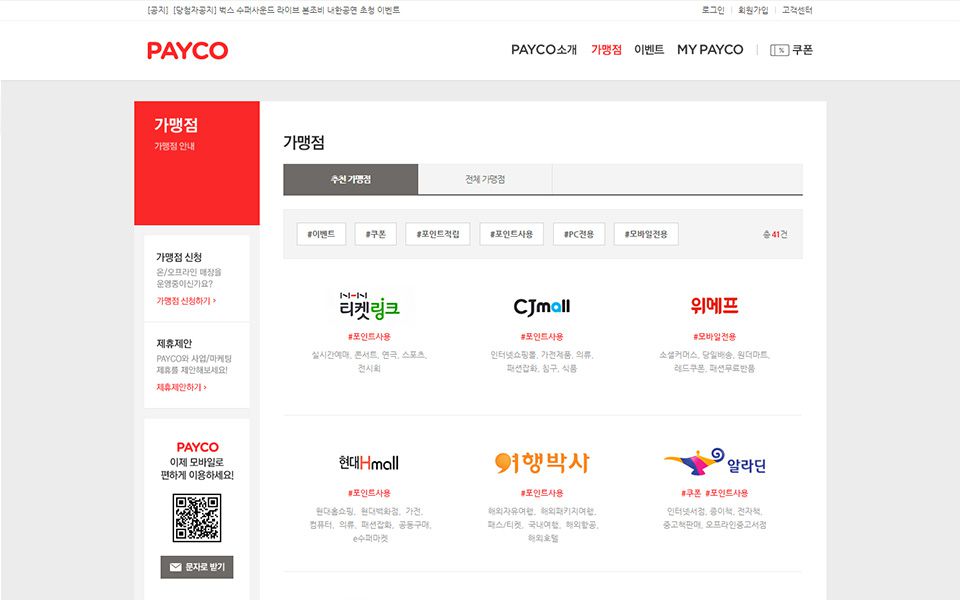
Task: Click the 알라딘 merchant logo
Action: tap(714, 463)
